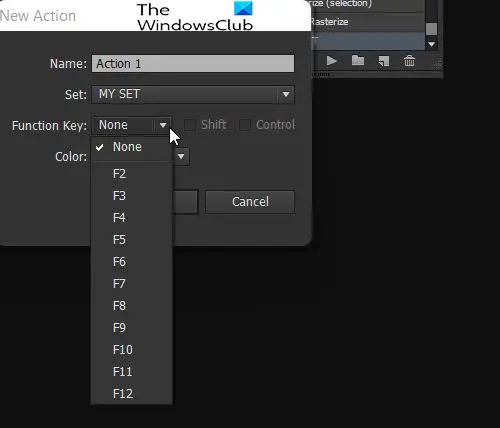
Task: Collapse the Function Key dropdown arrow
Action: click(x=163, y=125)
